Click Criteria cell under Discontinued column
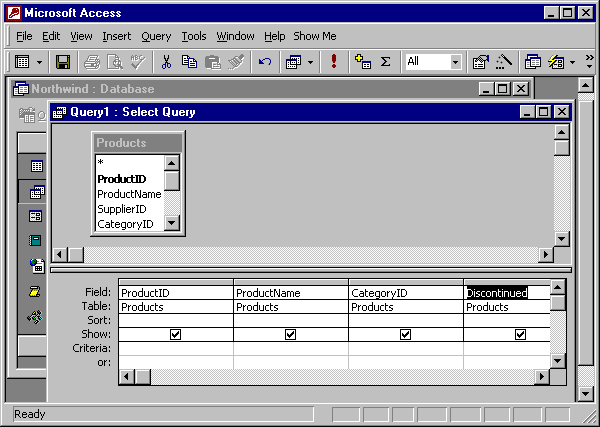This screenshot has height=427, width=600. 507,349
